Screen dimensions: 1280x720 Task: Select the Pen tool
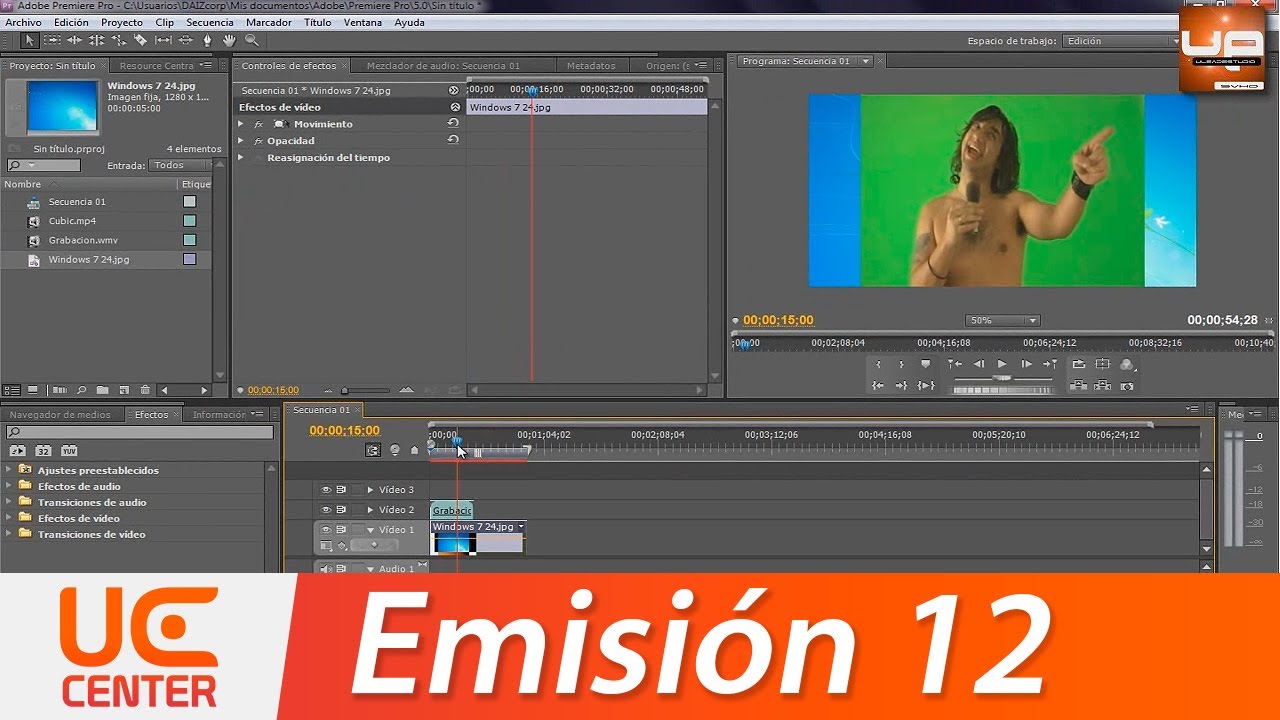(x=207, y=40)
